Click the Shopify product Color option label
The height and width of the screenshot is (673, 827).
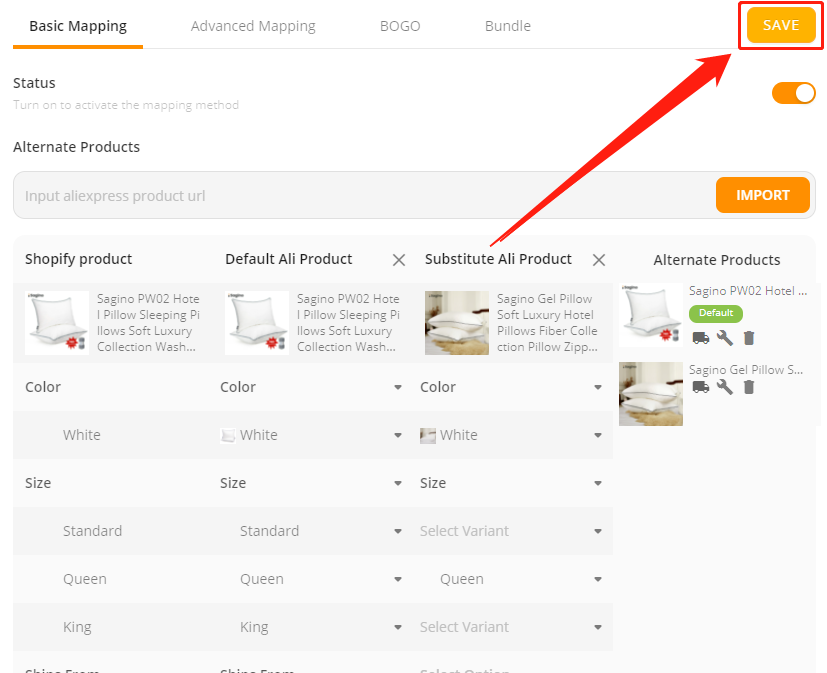(43, 387)
